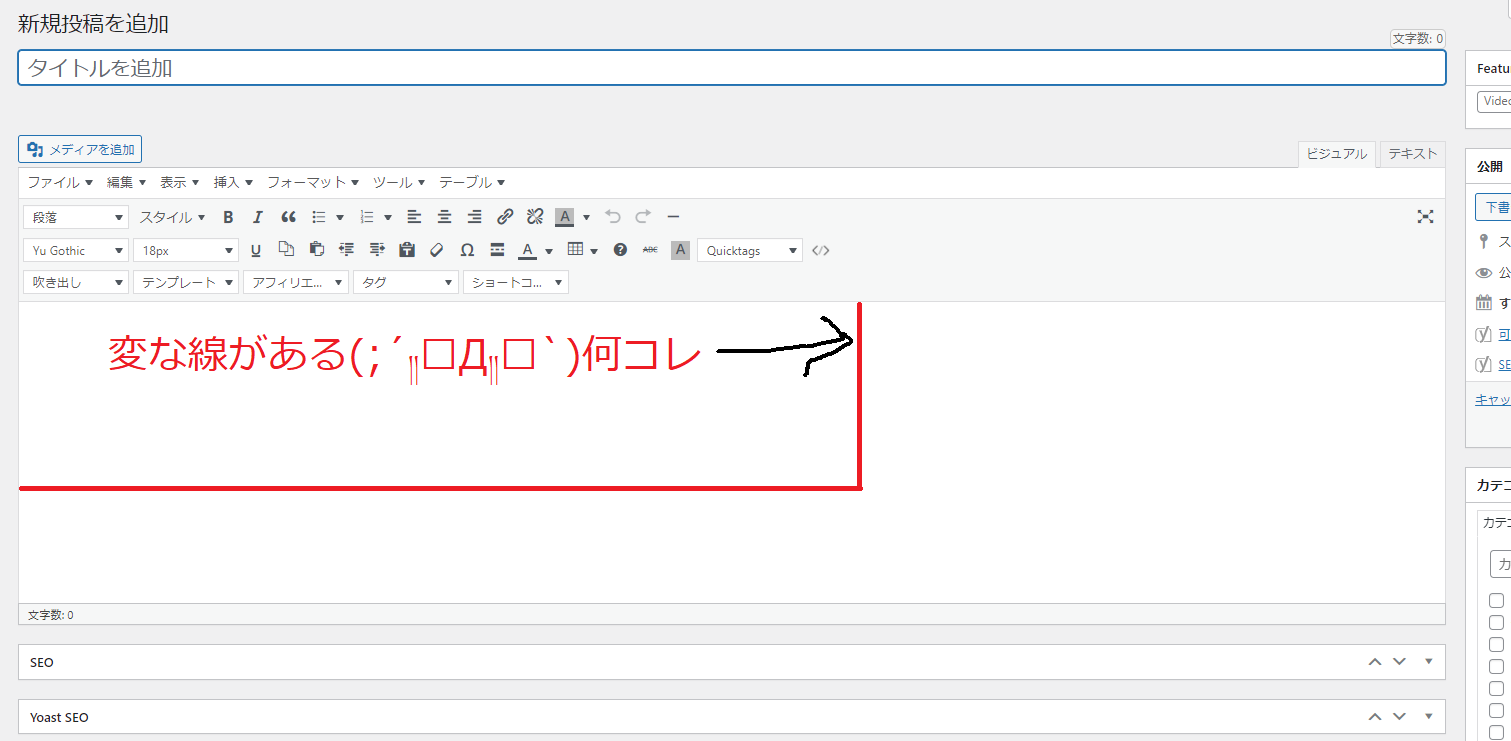Open the 段落 paragraph format dropdown

pos(76,217)
